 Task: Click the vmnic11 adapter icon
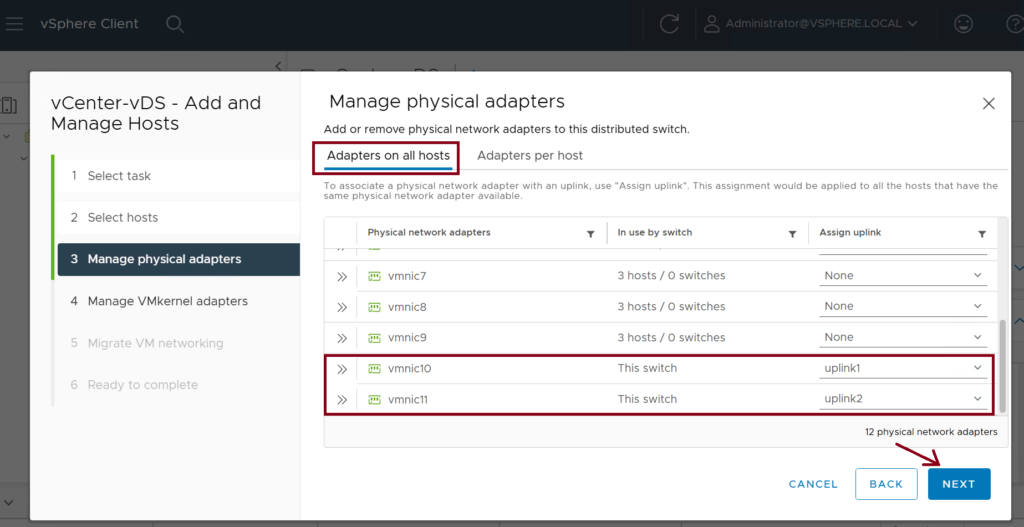pyautogui.click(x=374, y=400)
